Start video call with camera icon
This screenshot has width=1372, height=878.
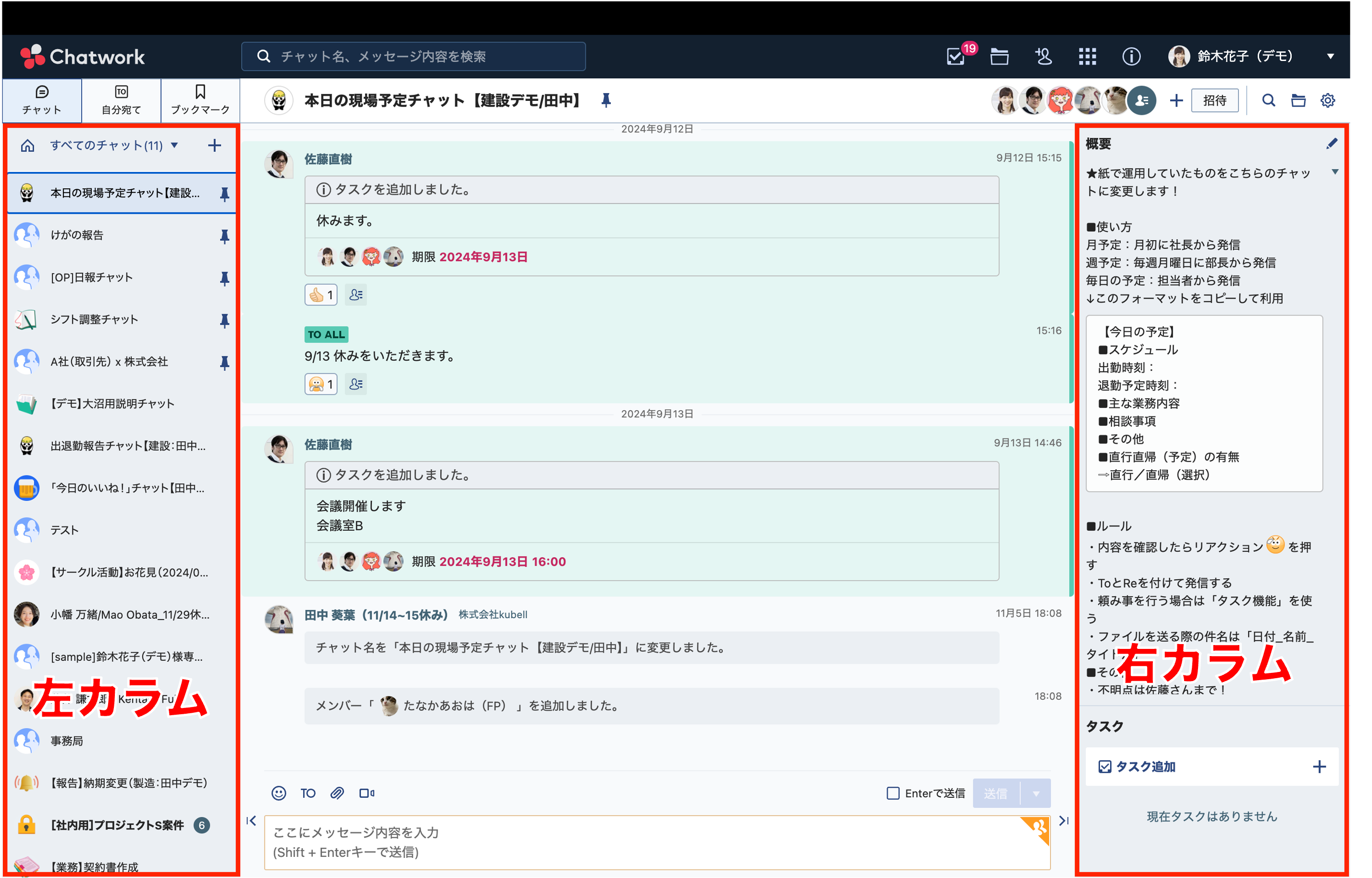click(367, 793)
